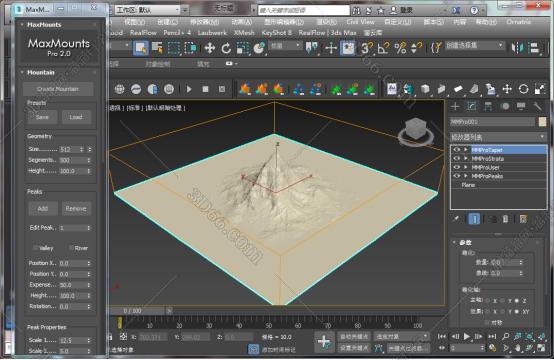Open the Motion command panel tab
The height and width of the screenshot is (360, 554).
[x=505, y=106]
